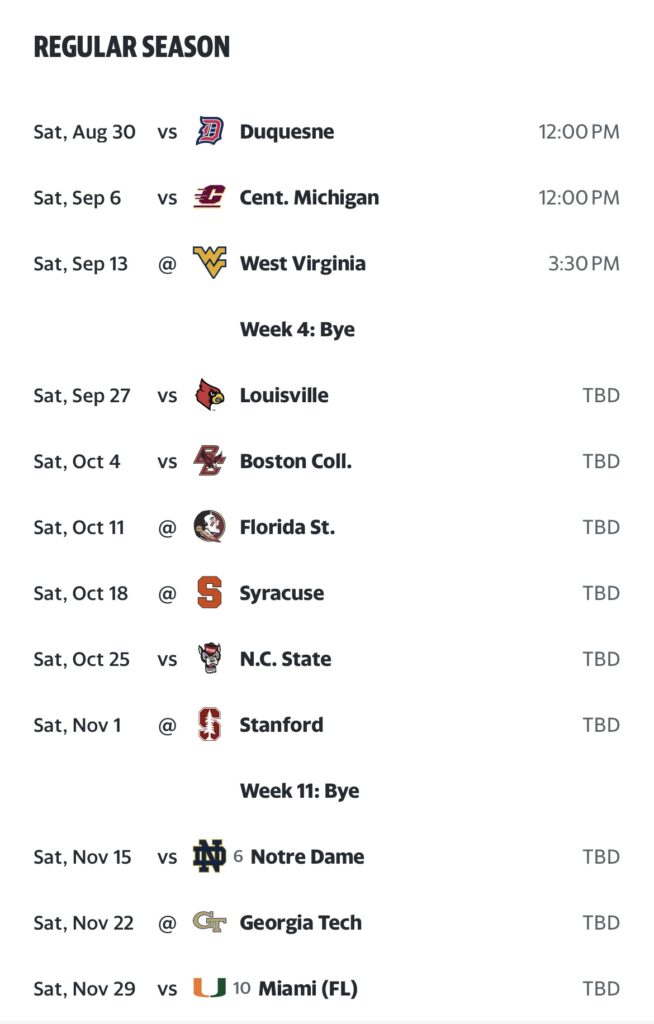Open the Notre Dame team link

(307, 857)
